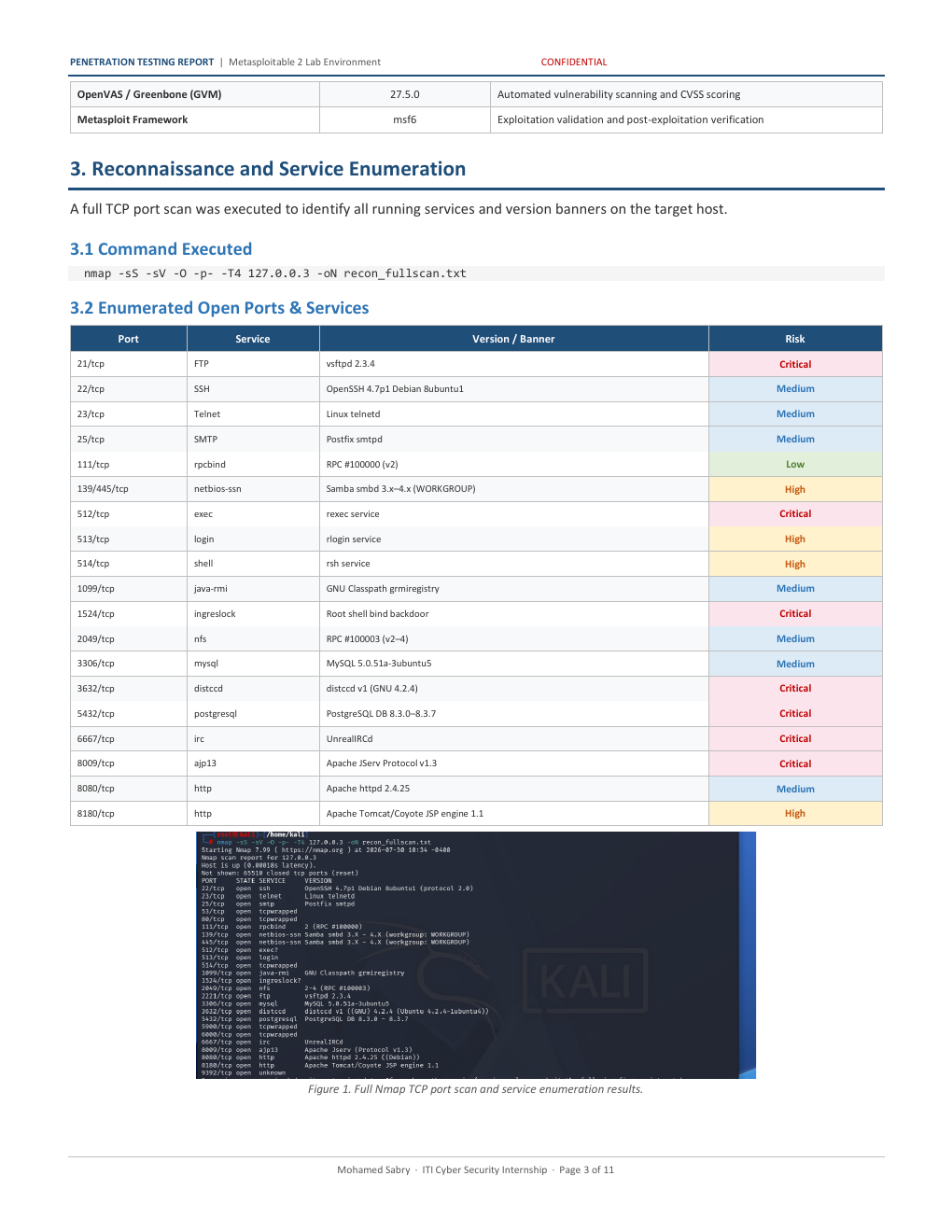
Task: Select the 'postgresql' service cell
Action: click(253, 714)
